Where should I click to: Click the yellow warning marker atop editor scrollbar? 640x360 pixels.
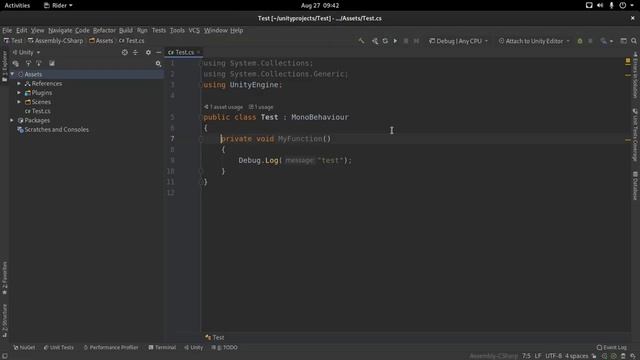628,61
